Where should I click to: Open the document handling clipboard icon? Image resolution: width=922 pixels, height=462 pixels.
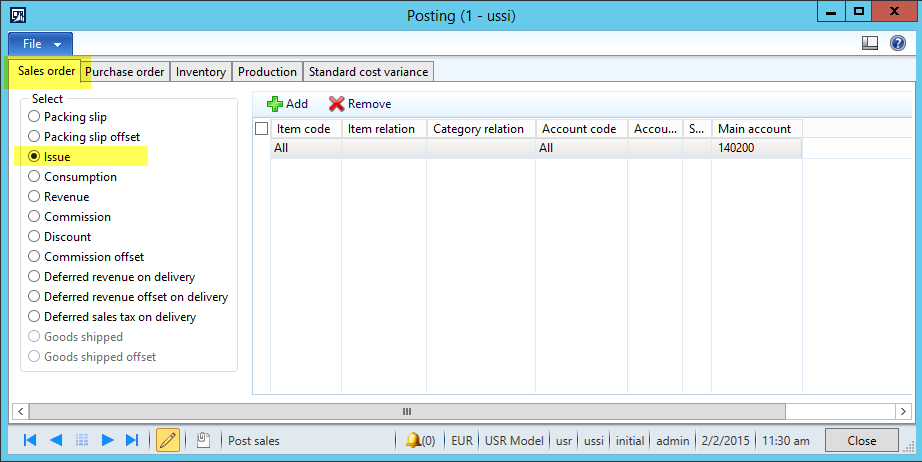tap(203, 441)
